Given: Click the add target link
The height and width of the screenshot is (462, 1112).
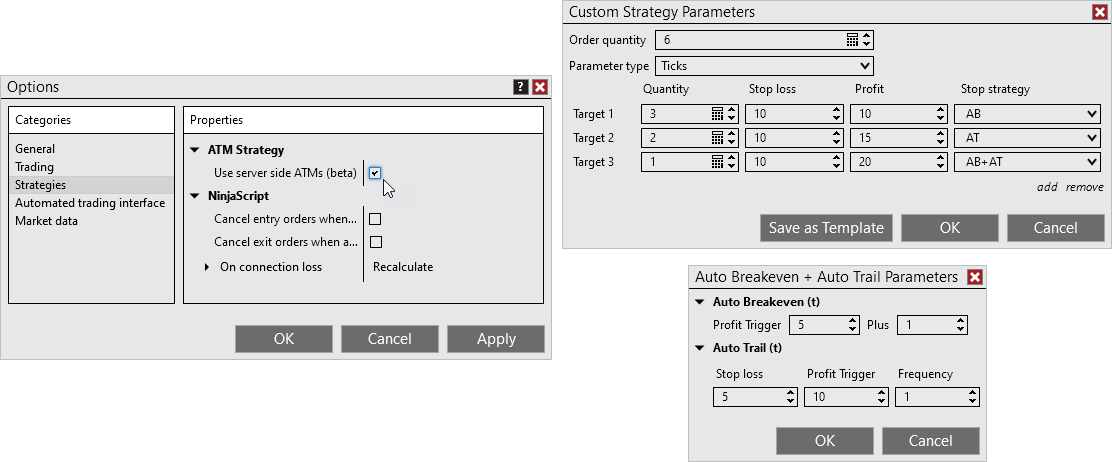Looking at the screenshot, I should 1047,187.
